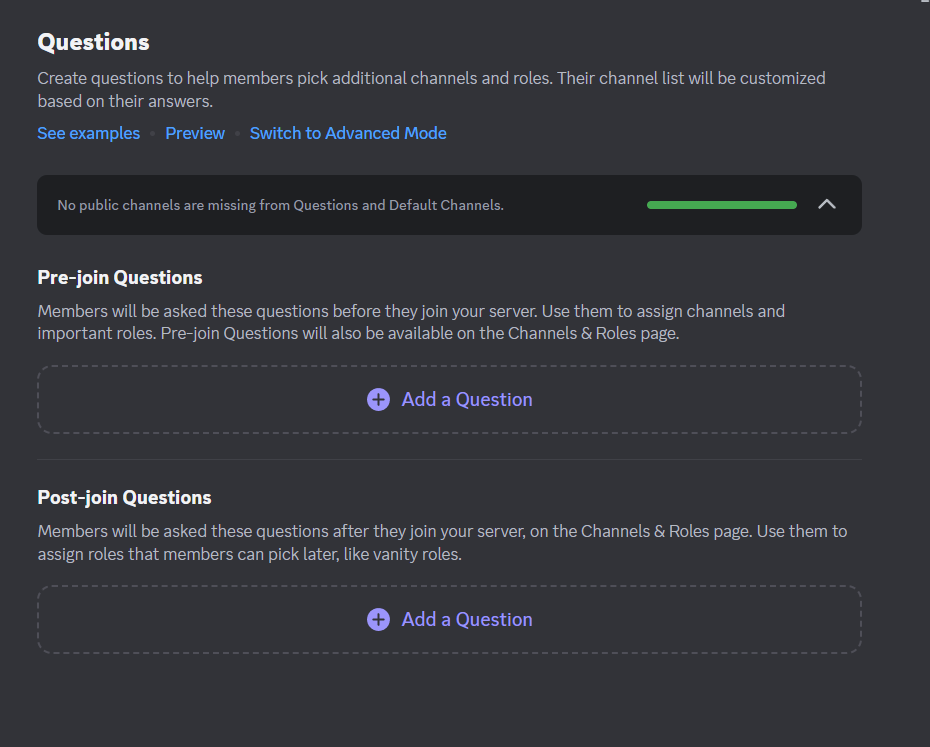The height and width of the screenshot is (747, 930).
Task: Switch to Advanced Mode
Action: (348, 134)
